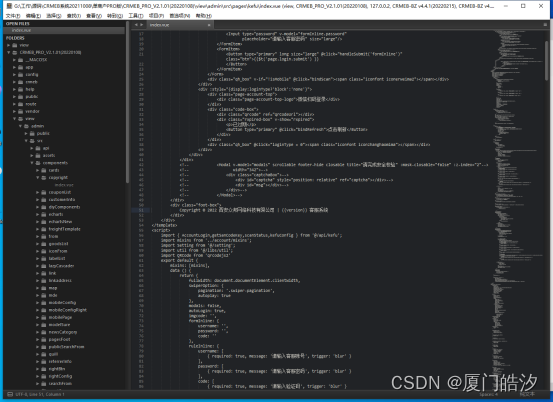Click the echarts folder icon

click(x=44, y=214)
